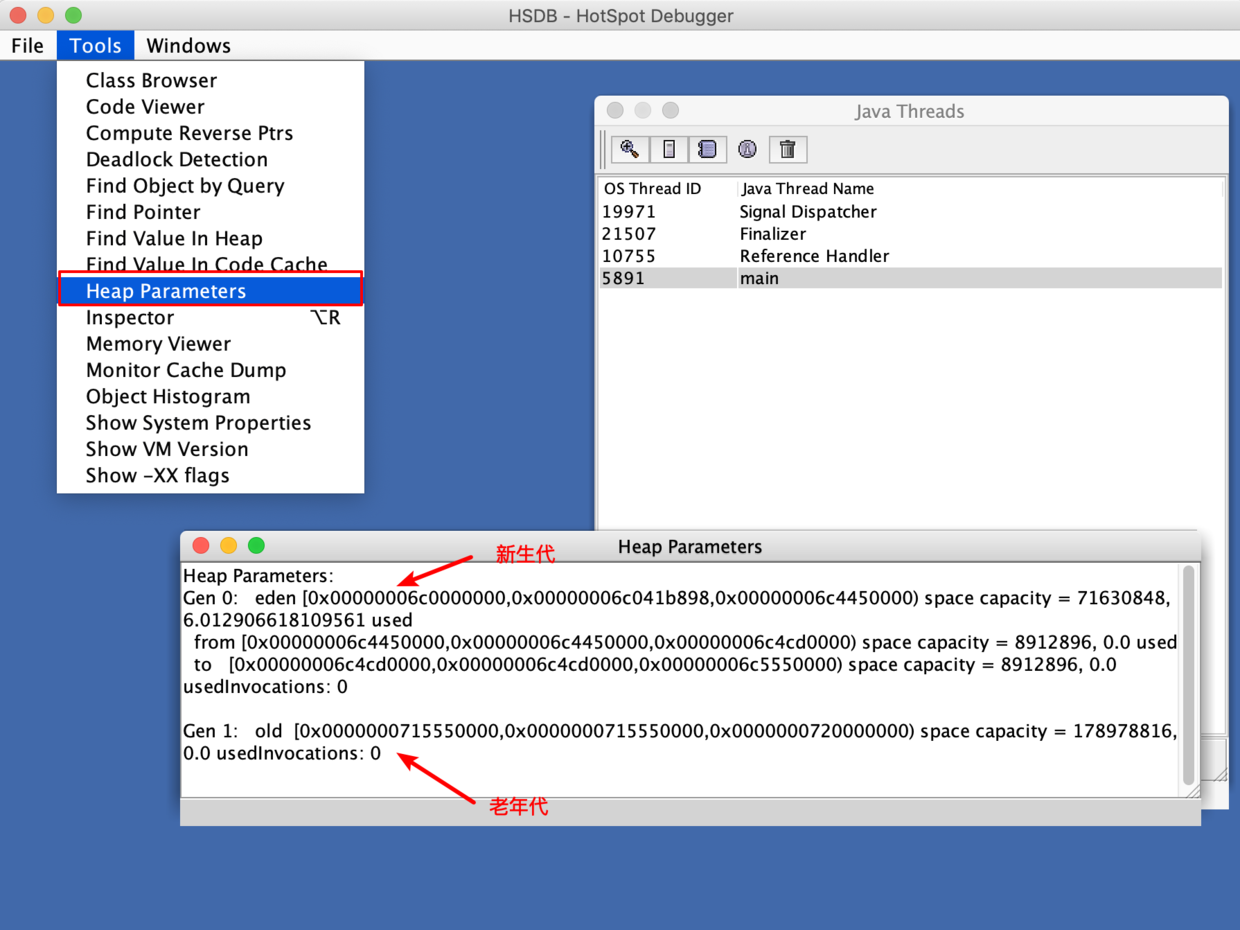Minimize the Heap Parameters window
Screen dimensions: 1240x930
point(228,545)
